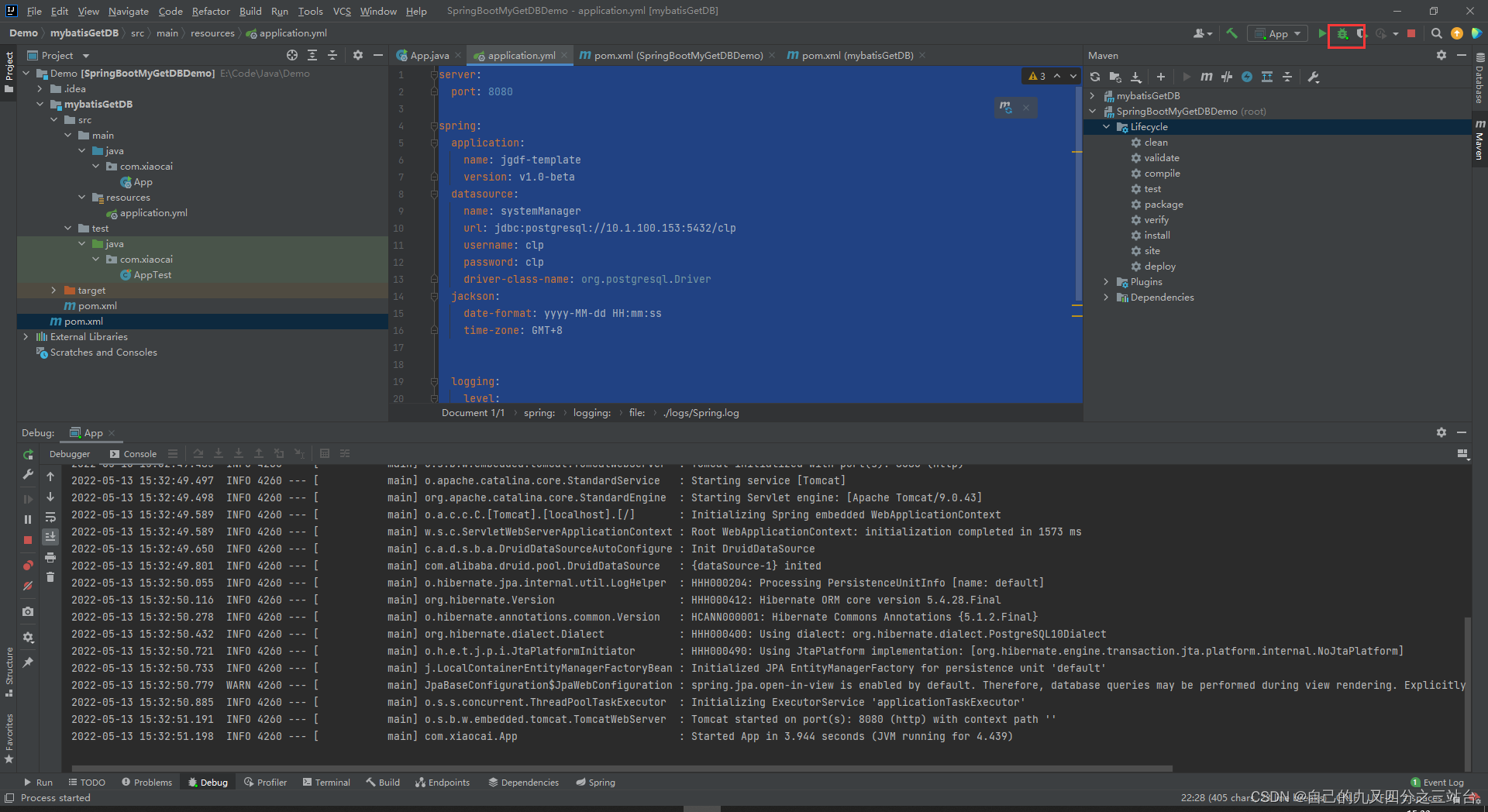1488x812 pixels.
Task: Open Event Log
Action: [x=1438, y=783]
